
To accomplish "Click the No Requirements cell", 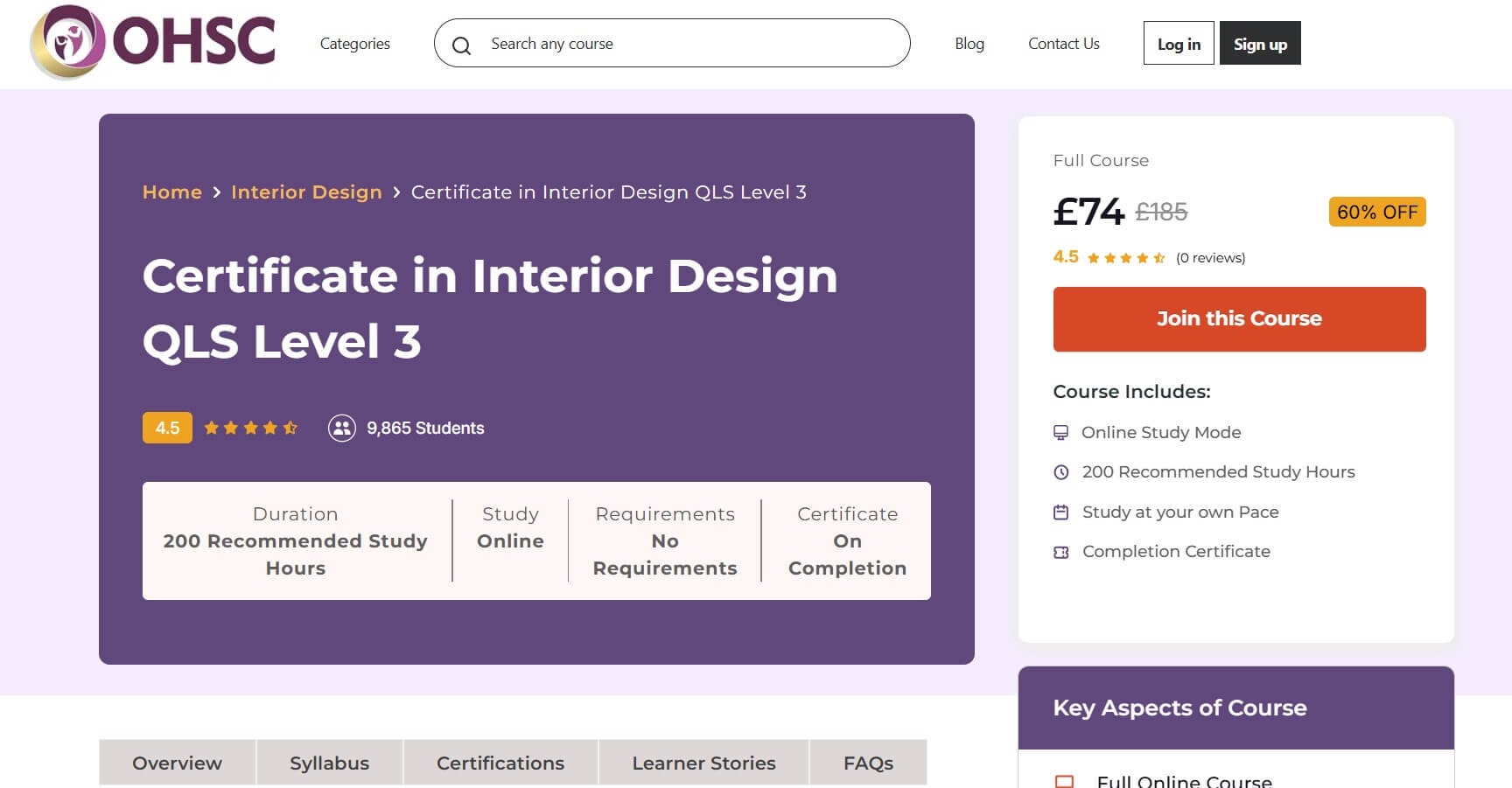I will 665,540.
